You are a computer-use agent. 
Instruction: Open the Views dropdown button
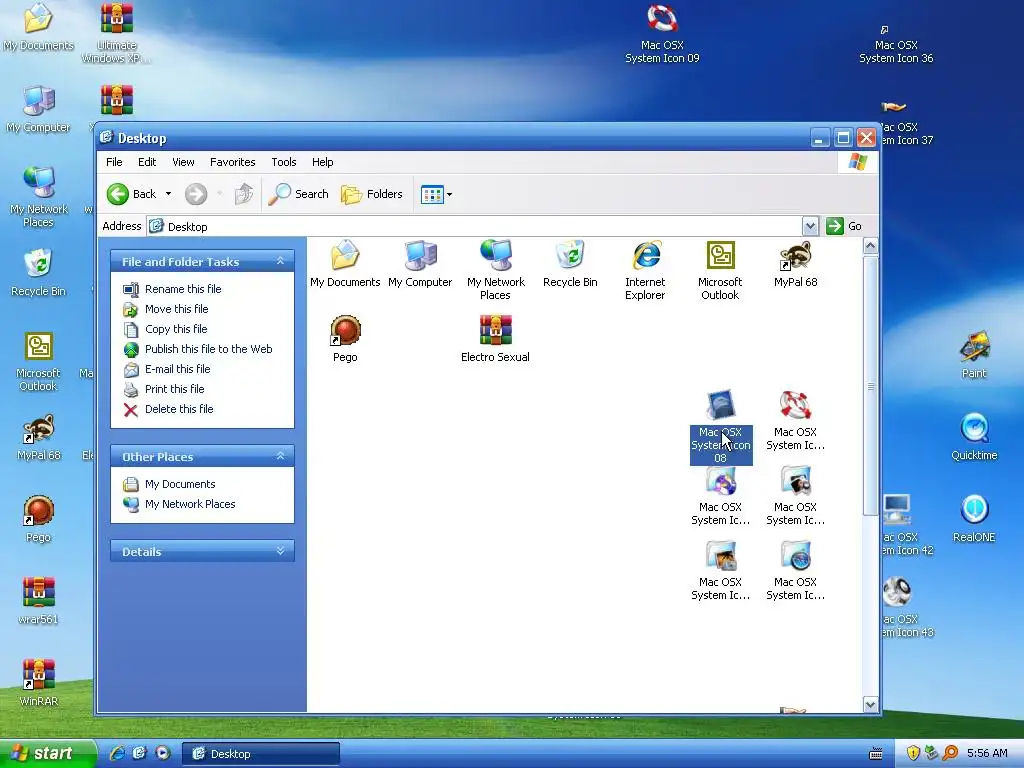click(436, 194)
